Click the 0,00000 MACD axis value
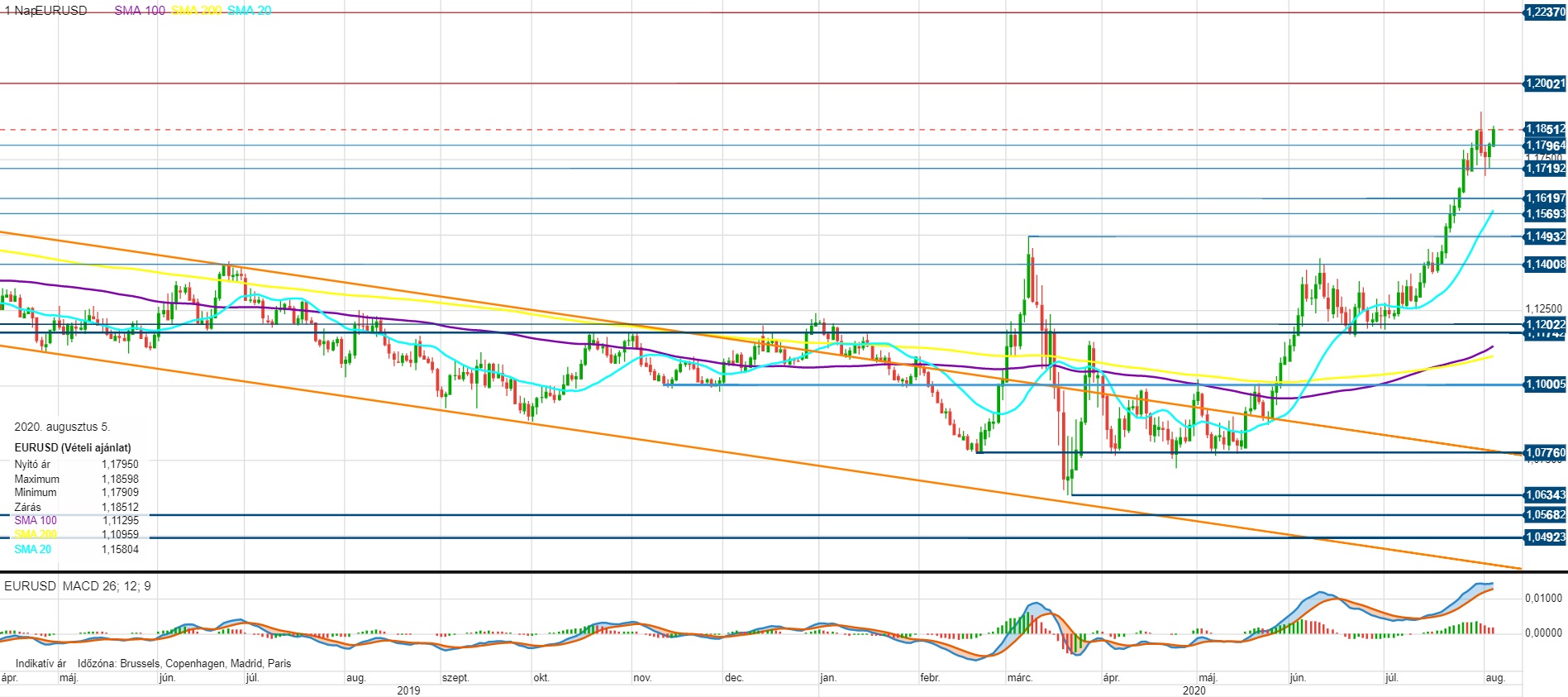Screen dimensions: 1568x697 pos(1544,633)
